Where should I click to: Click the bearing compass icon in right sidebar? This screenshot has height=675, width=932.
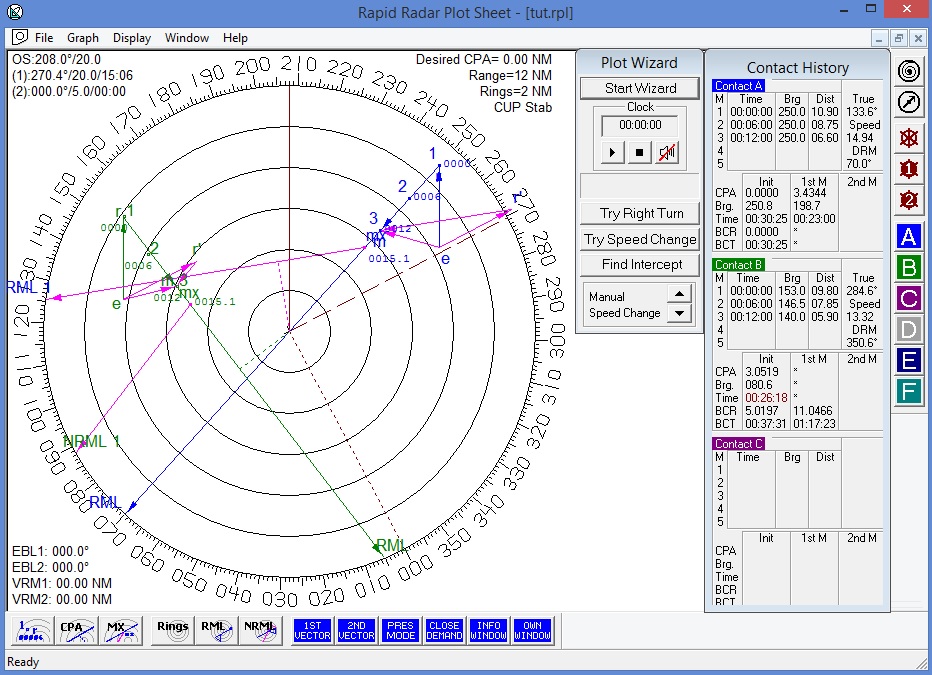click(x=908, y=101)
